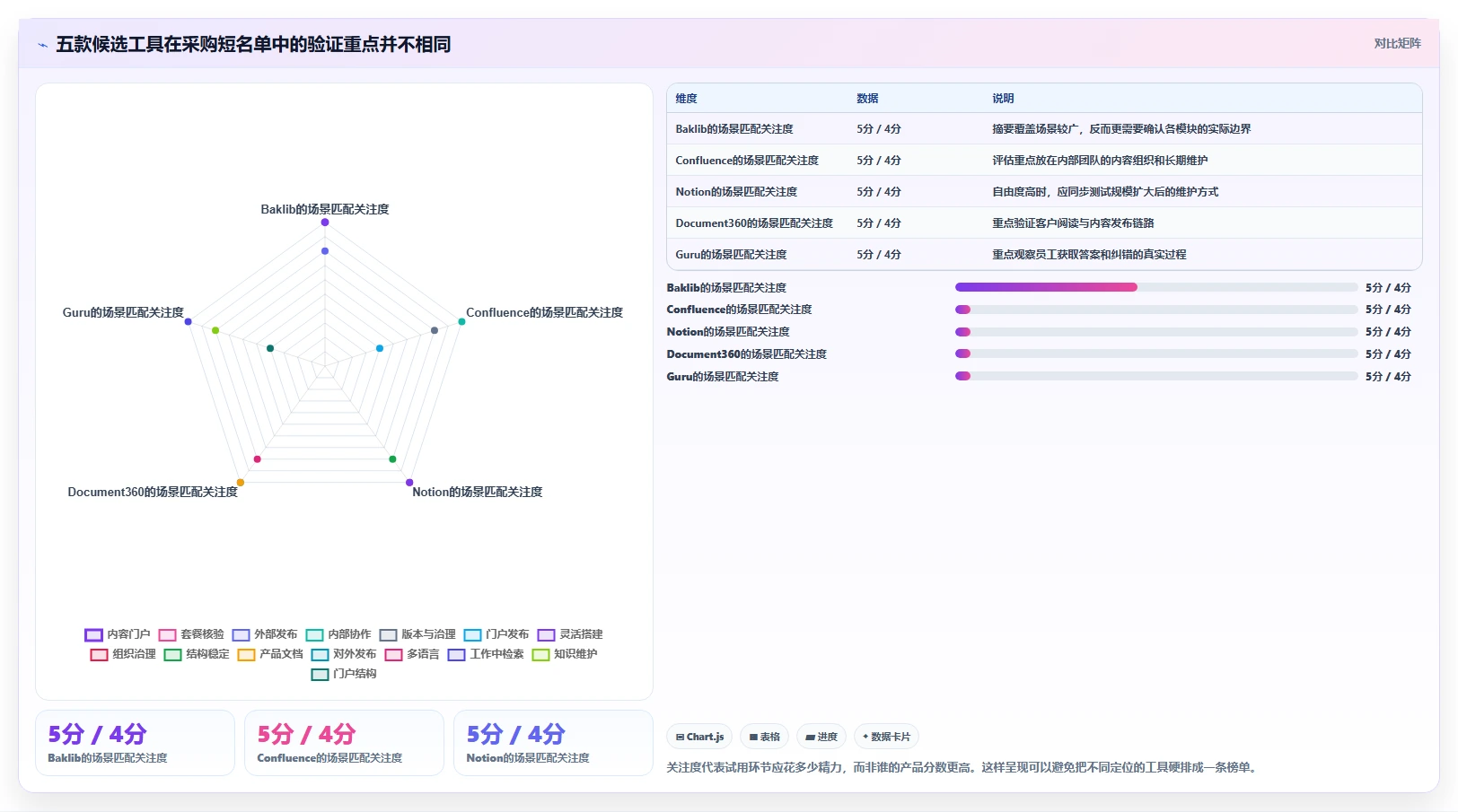Open the Notion 5分 / 4分 stat card
The width and height of the screenshot is (1458, 812).
[x=553, y=743]
